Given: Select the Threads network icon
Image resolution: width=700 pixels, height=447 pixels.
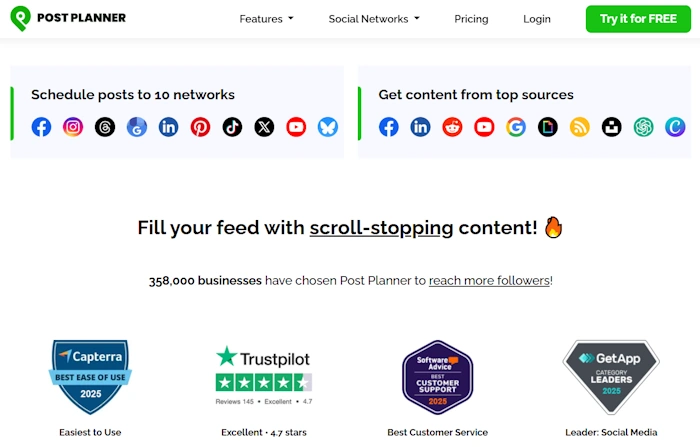Looking at the screenshot, I should [105, 127].
